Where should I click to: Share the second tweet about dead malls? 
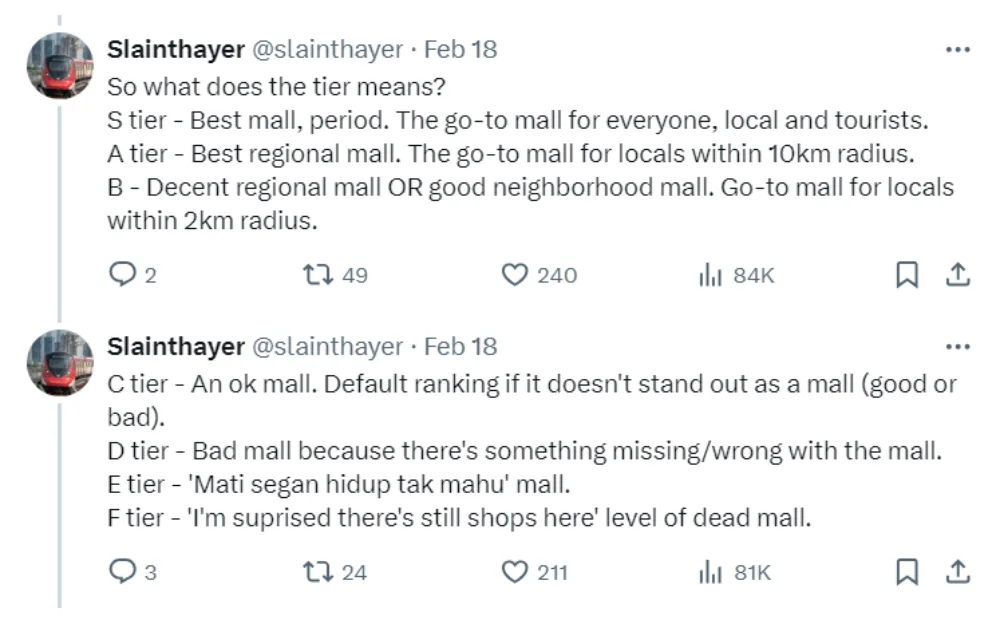click(957, 572)
